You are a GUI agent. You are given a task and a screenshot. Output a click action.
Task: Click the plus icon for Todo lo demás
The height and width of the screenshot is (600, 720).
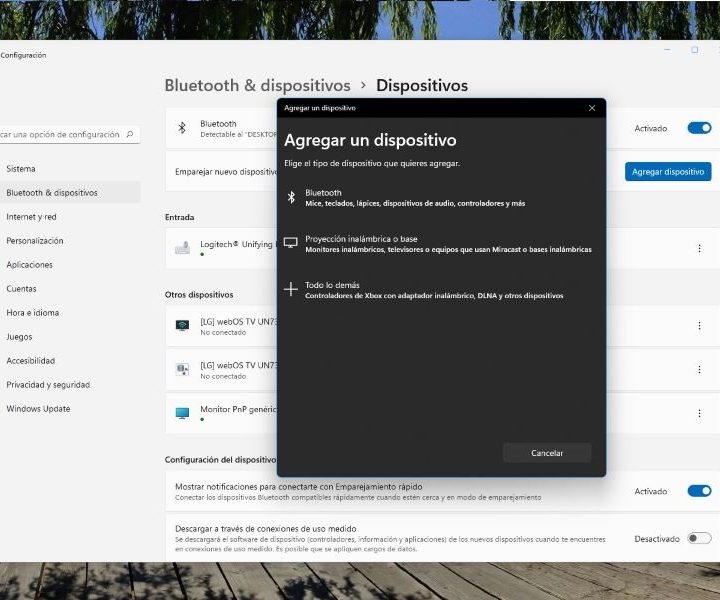(x=291, y=289)
